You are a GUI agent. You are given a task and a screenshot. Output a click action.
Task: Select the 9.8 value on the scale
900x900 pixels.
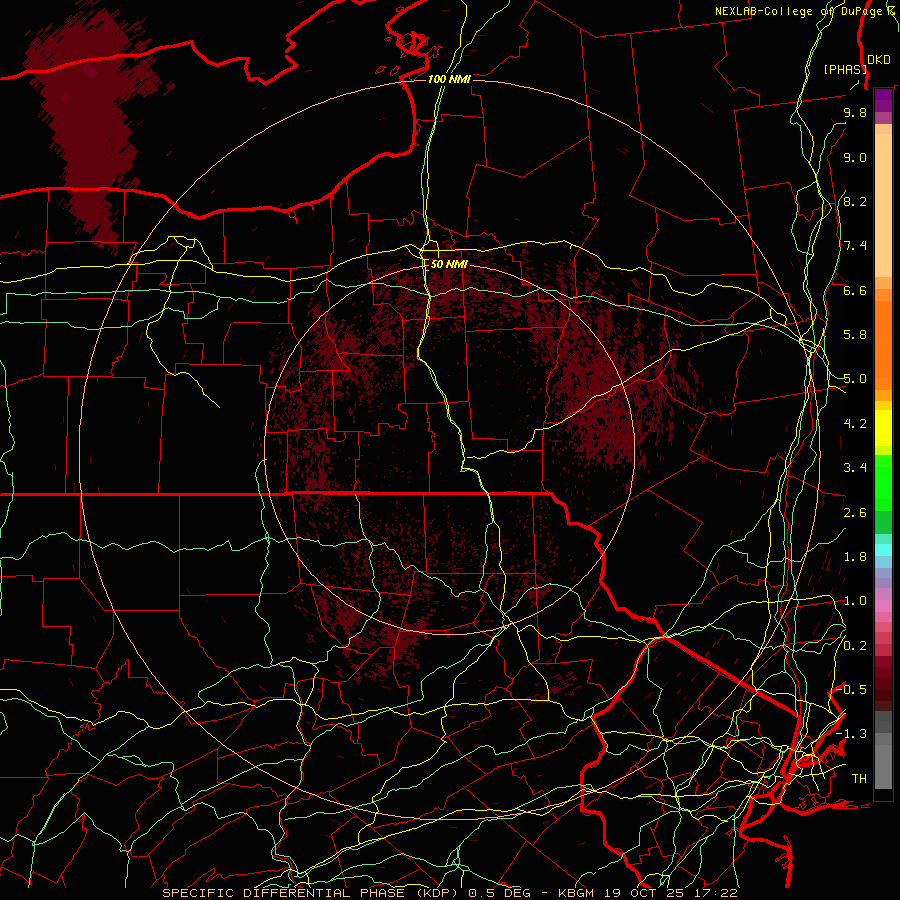point(855,112)
